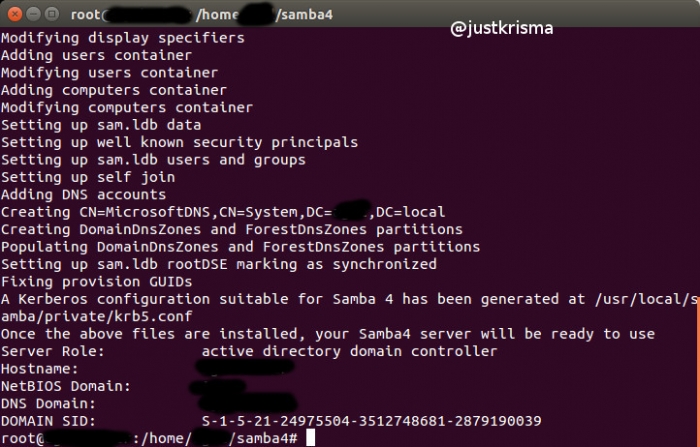Click the "Adding DNS accounts" output line
The width and height of the screenshot is (700, 447).
tap(83, 194)
